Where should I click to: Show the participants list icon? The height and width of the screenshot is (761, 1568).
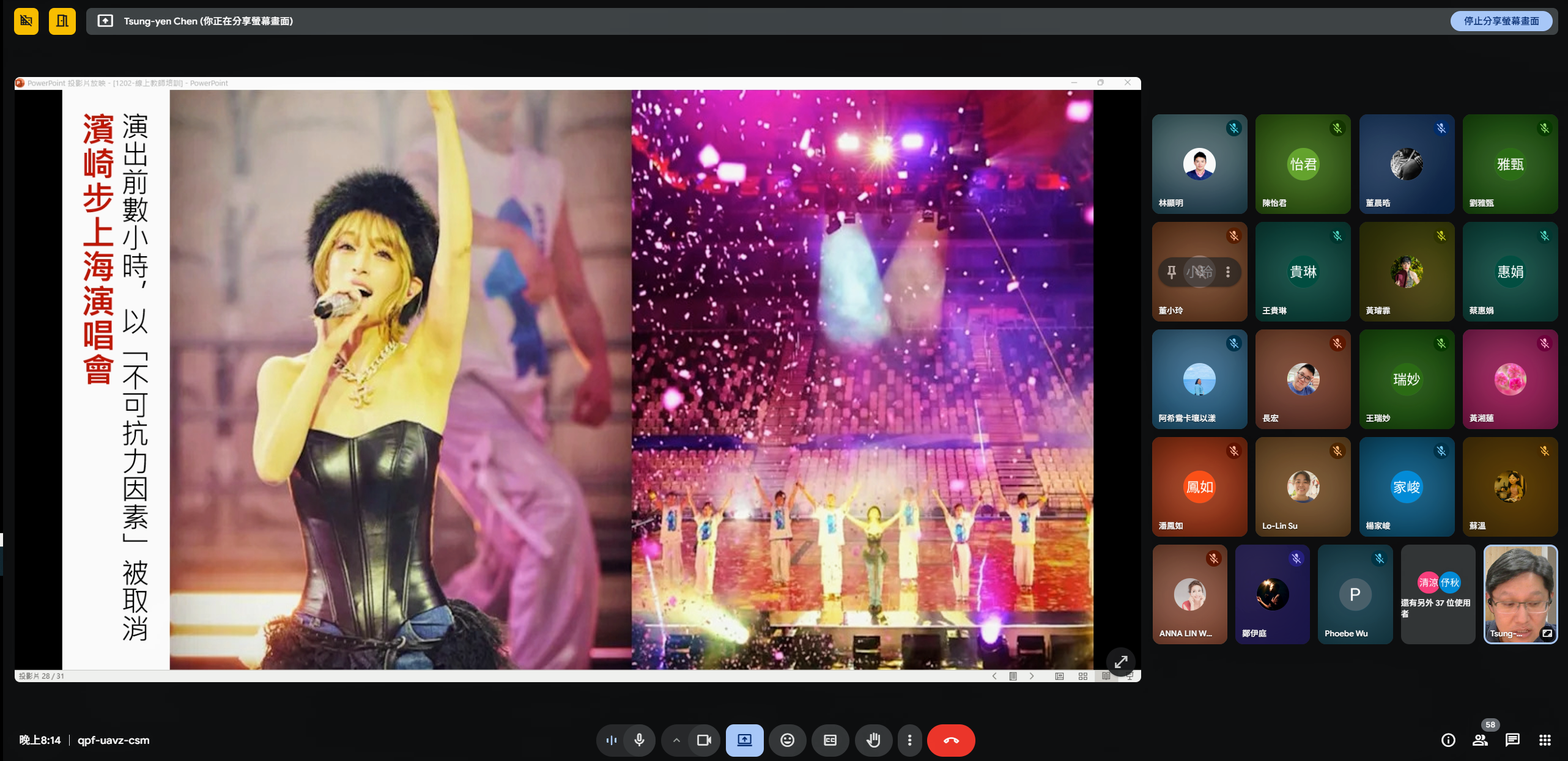point(1480,740)
